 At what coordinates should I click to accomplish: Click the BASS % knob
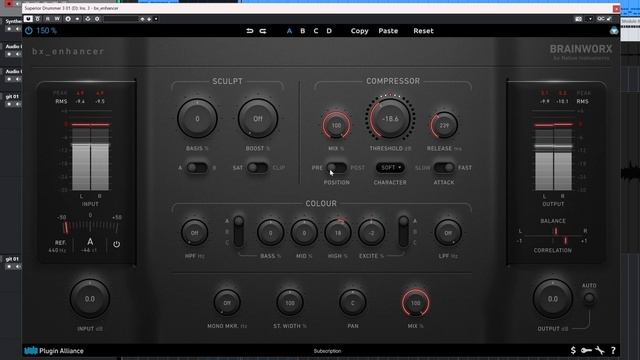(270, 233)
